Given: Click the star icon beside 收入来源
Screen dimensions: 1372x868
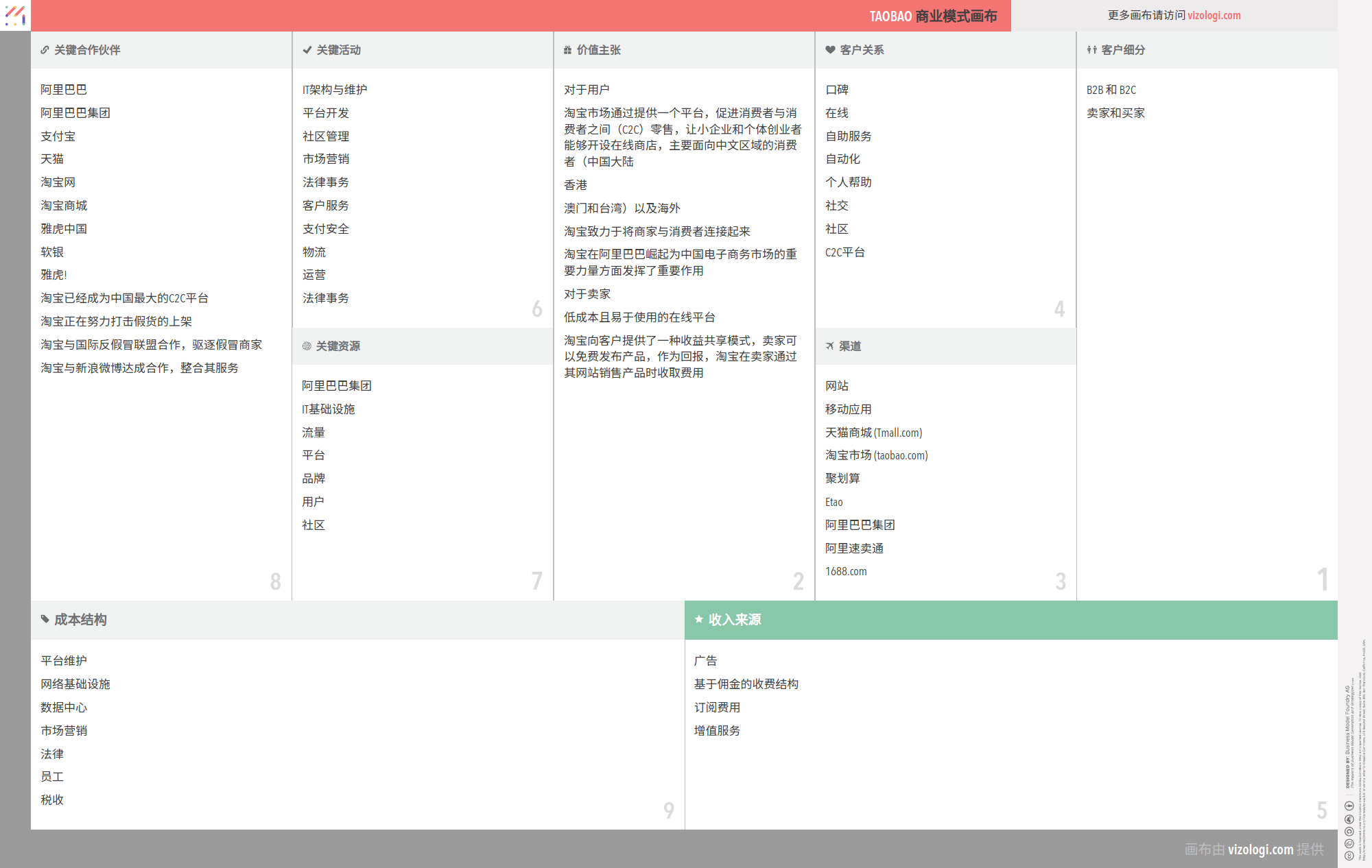Looking at the screenshot, I should [698, 619].
